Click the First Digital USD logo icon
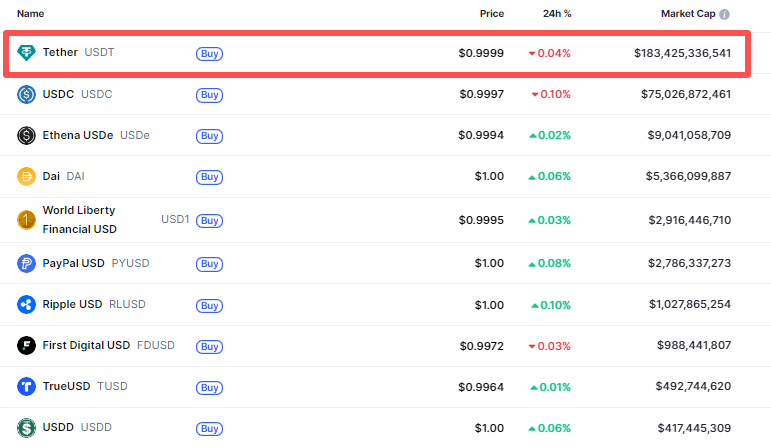 pyautogui.click(x=27, y=346)
